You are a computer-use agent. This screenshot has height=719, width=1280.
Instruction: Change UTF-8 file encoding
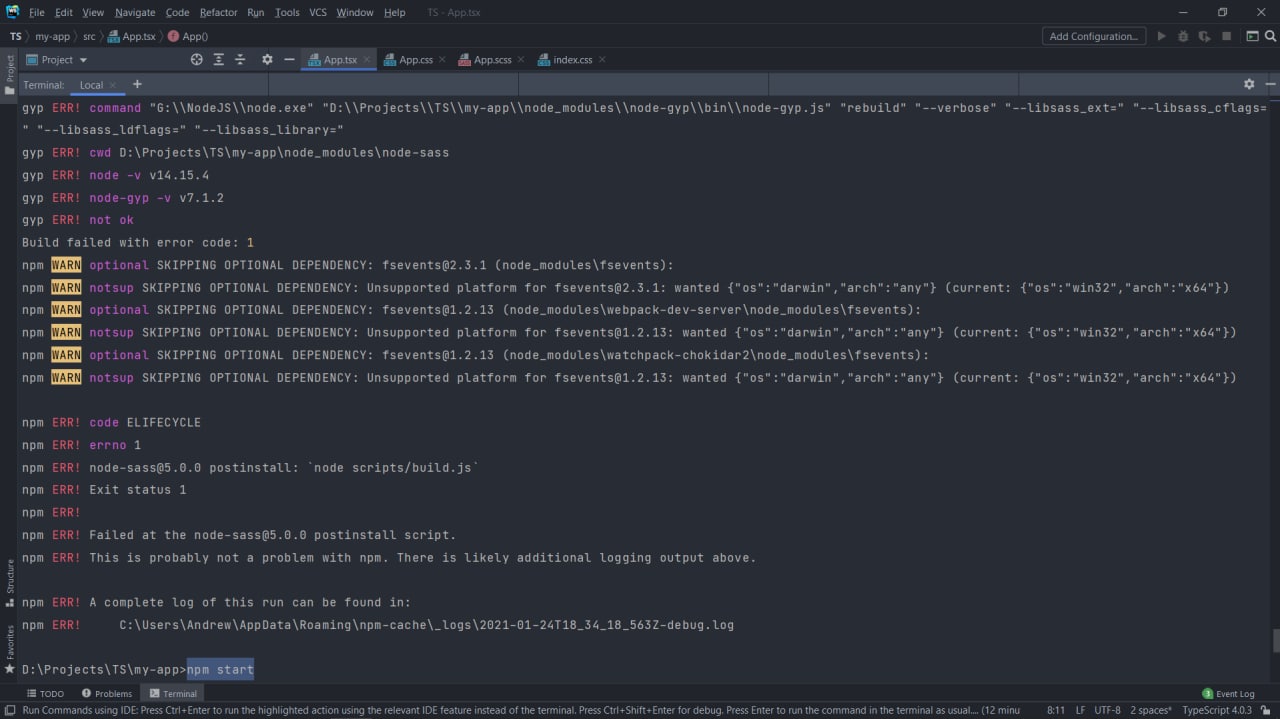[1107, 710]
